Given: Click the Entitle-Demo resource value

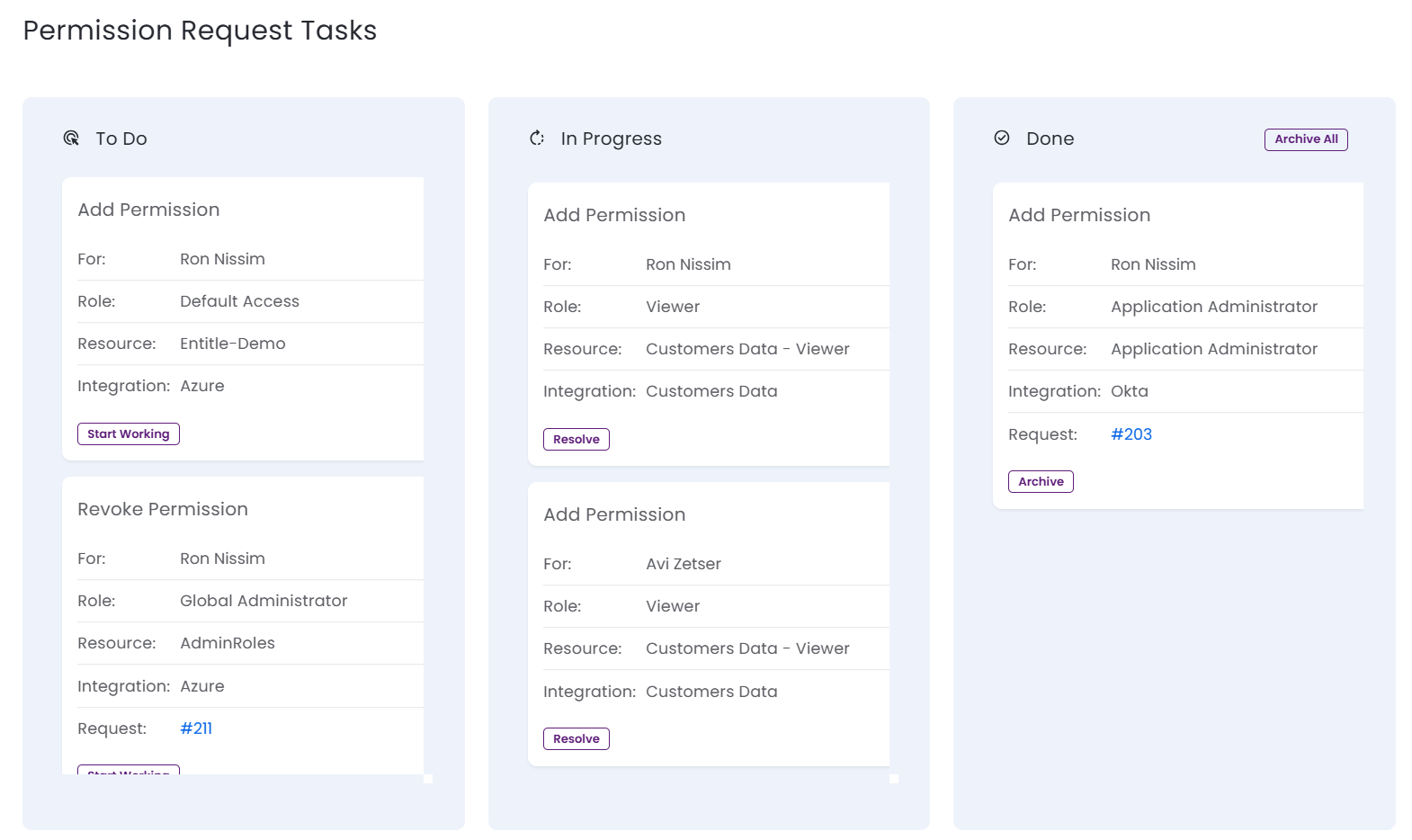Looking at the screenshot, I should pos(233,344).
